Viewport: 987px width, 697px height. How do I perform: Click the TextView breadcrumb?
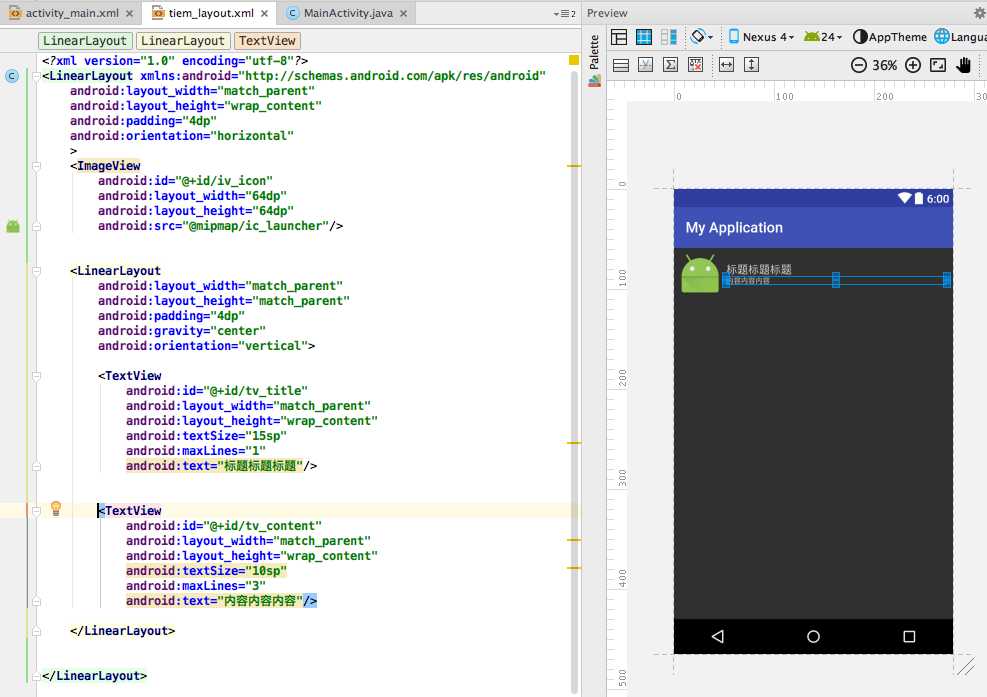[x=268, y=41]
